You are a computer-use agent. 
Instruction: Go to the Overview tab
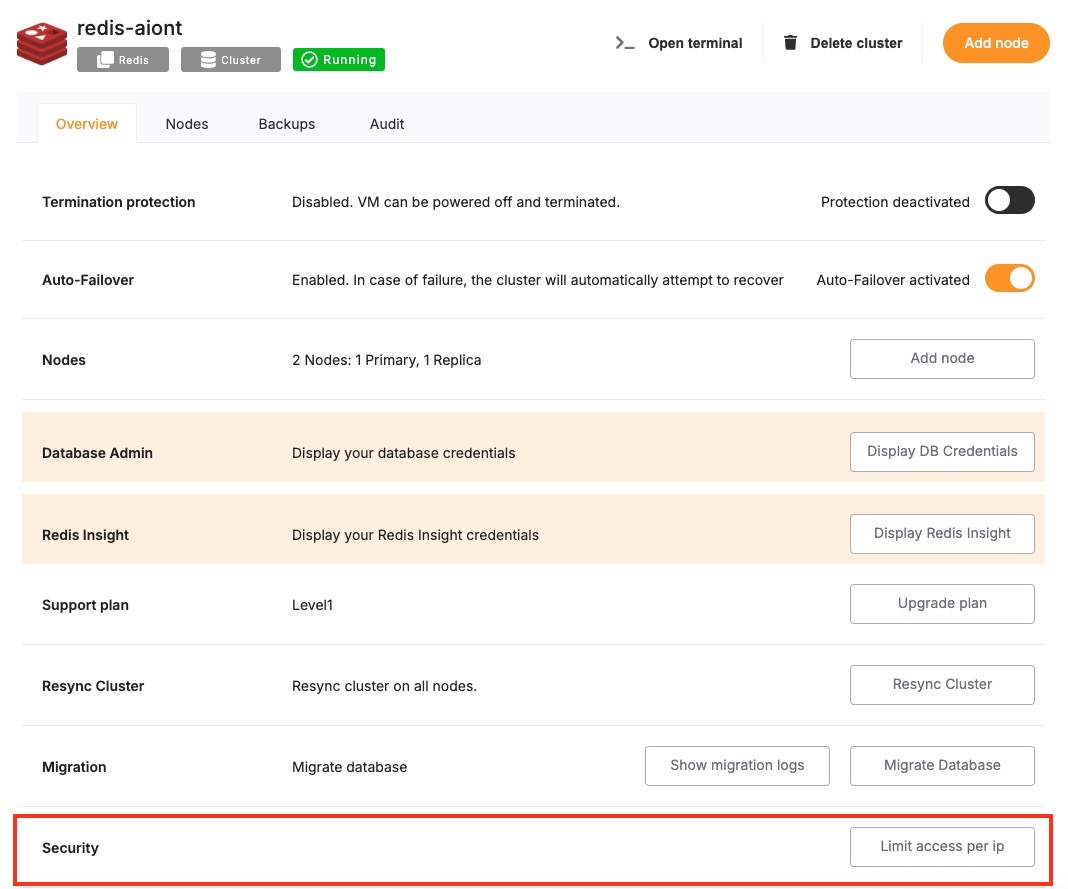coord(87,124)
